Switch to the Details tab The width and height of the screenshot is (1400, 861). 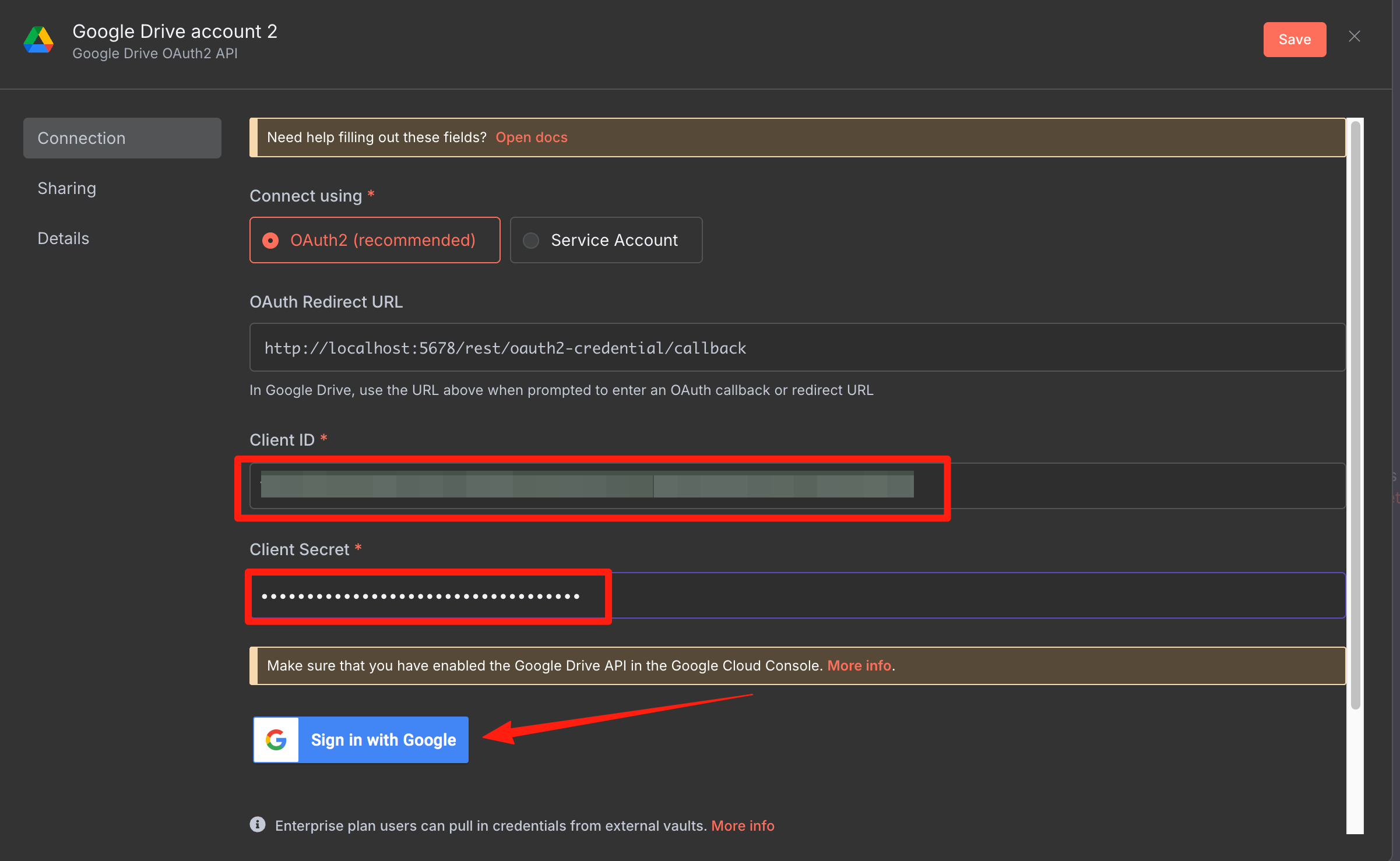(64, 238)
